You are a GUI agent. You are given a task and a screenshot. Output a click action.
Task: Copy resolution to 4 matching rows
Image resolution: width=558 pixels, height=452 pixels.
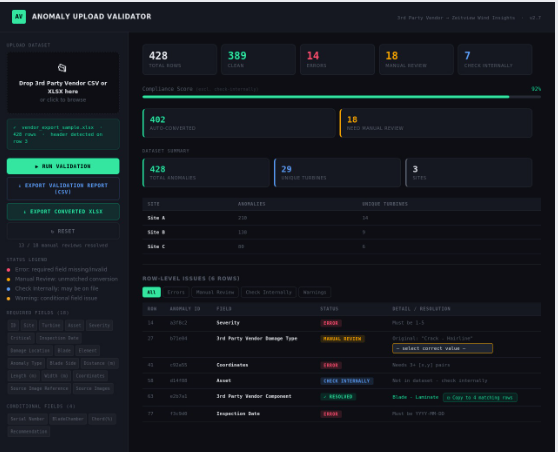click(480, 398)
